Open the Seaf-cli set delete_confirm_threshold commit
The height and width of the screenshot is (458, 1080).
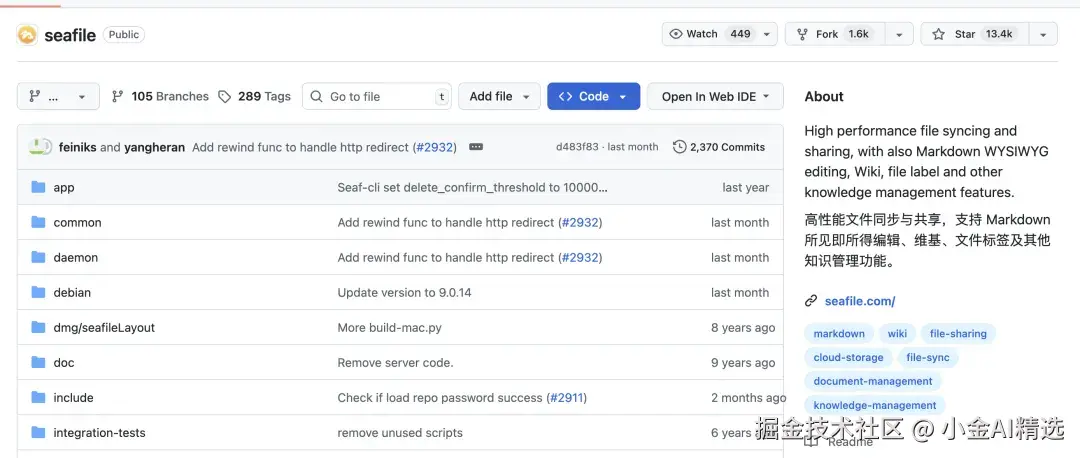pyautogui.click(x=472, y=187)
